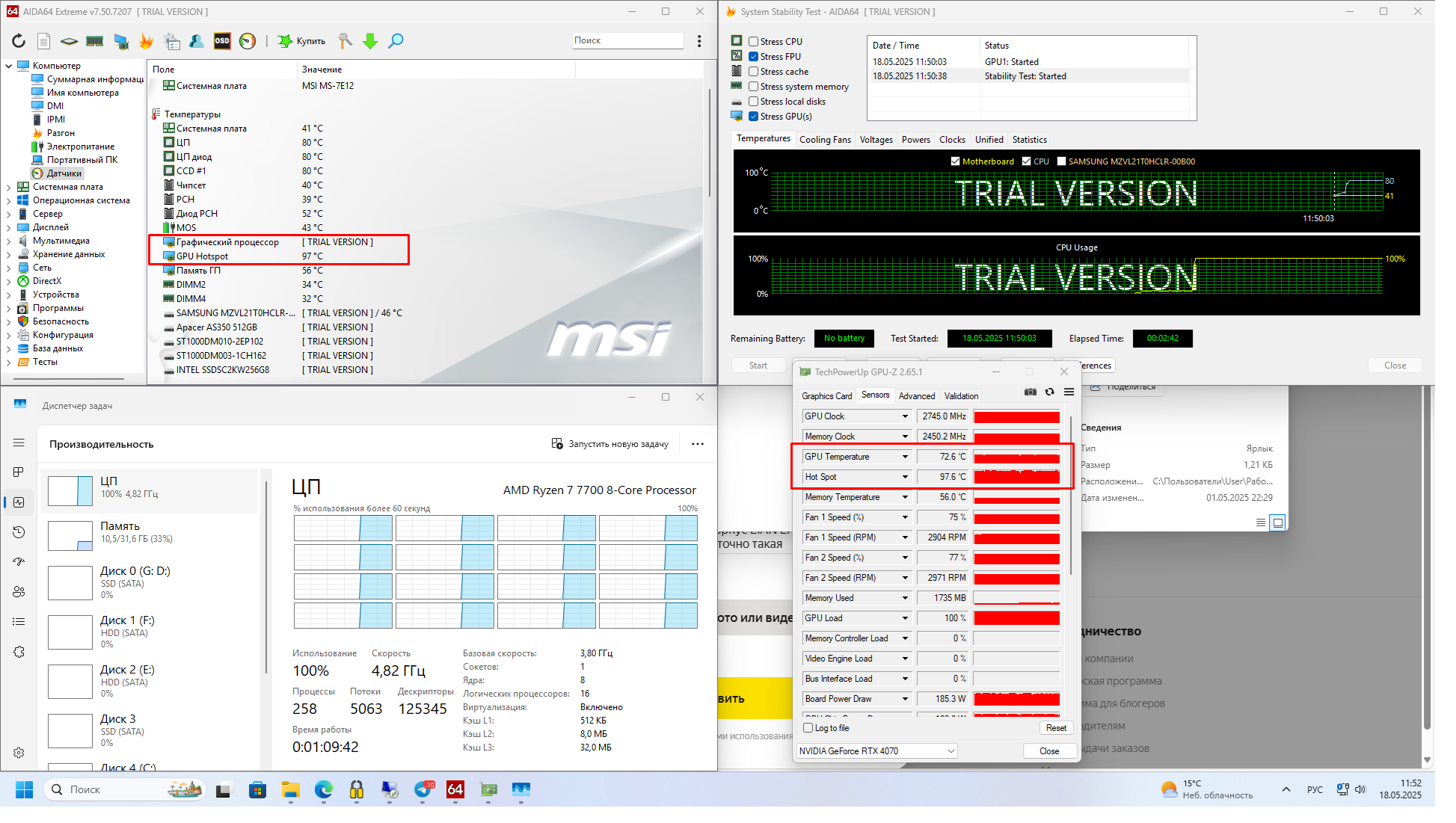Screen dimensions: 1456x823
Task: Open Task Manager settings gear icon
Action: [x=19, y=753]
